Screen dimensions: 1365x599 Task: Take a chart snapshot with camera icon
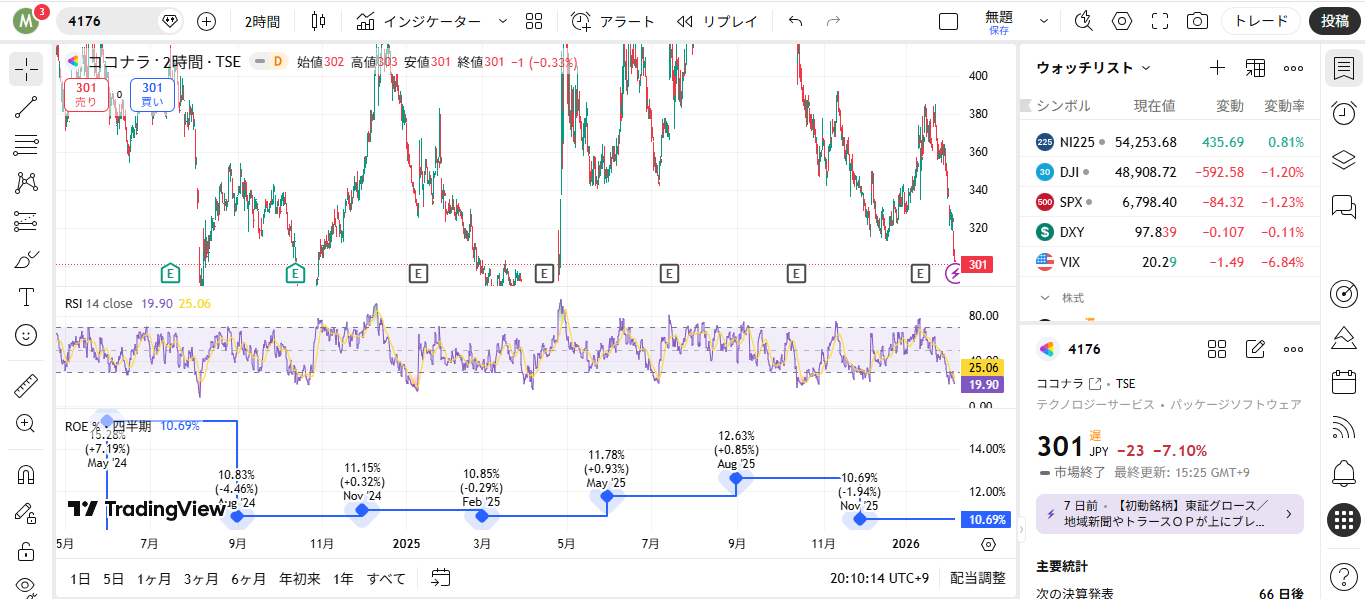1196,21
